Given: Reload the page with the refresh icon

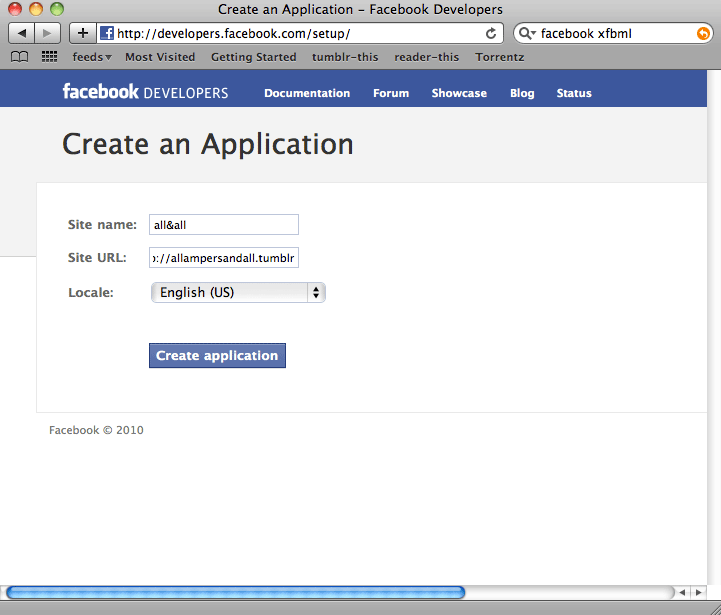Looking at the screenshot, I should tap(491, 33).
